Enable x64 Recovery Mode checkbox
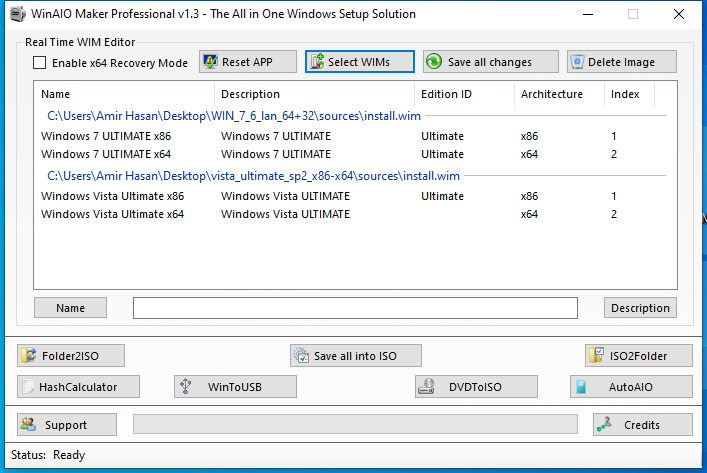 coord(40,62)
